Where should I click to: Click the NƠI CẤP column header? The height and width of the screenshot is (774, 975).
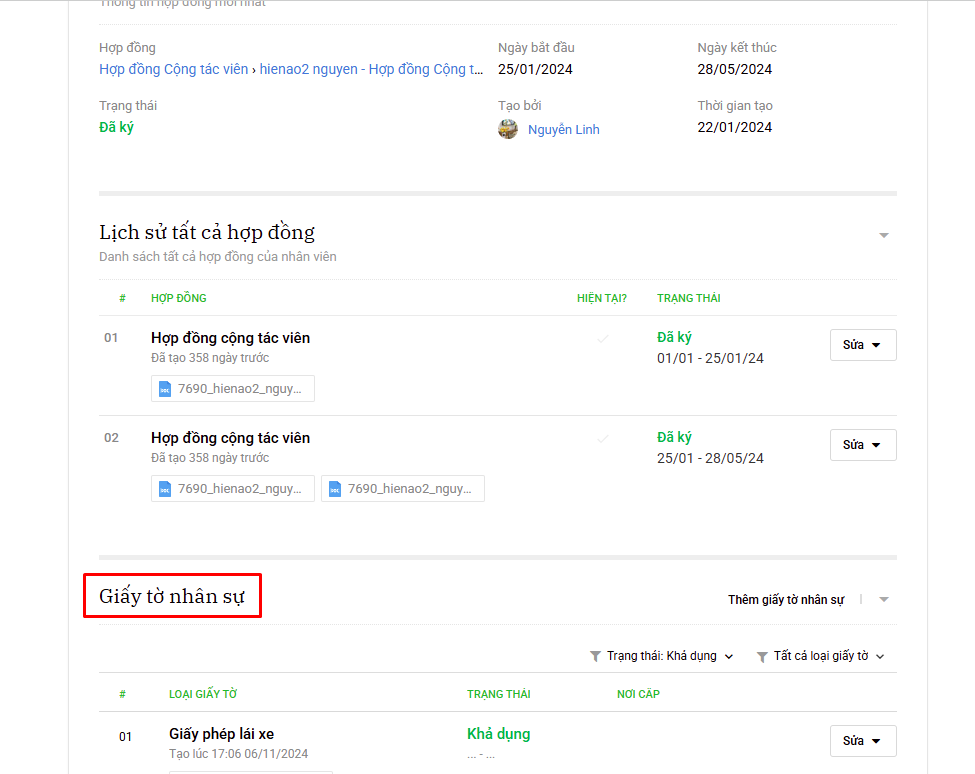click(638, 694)
